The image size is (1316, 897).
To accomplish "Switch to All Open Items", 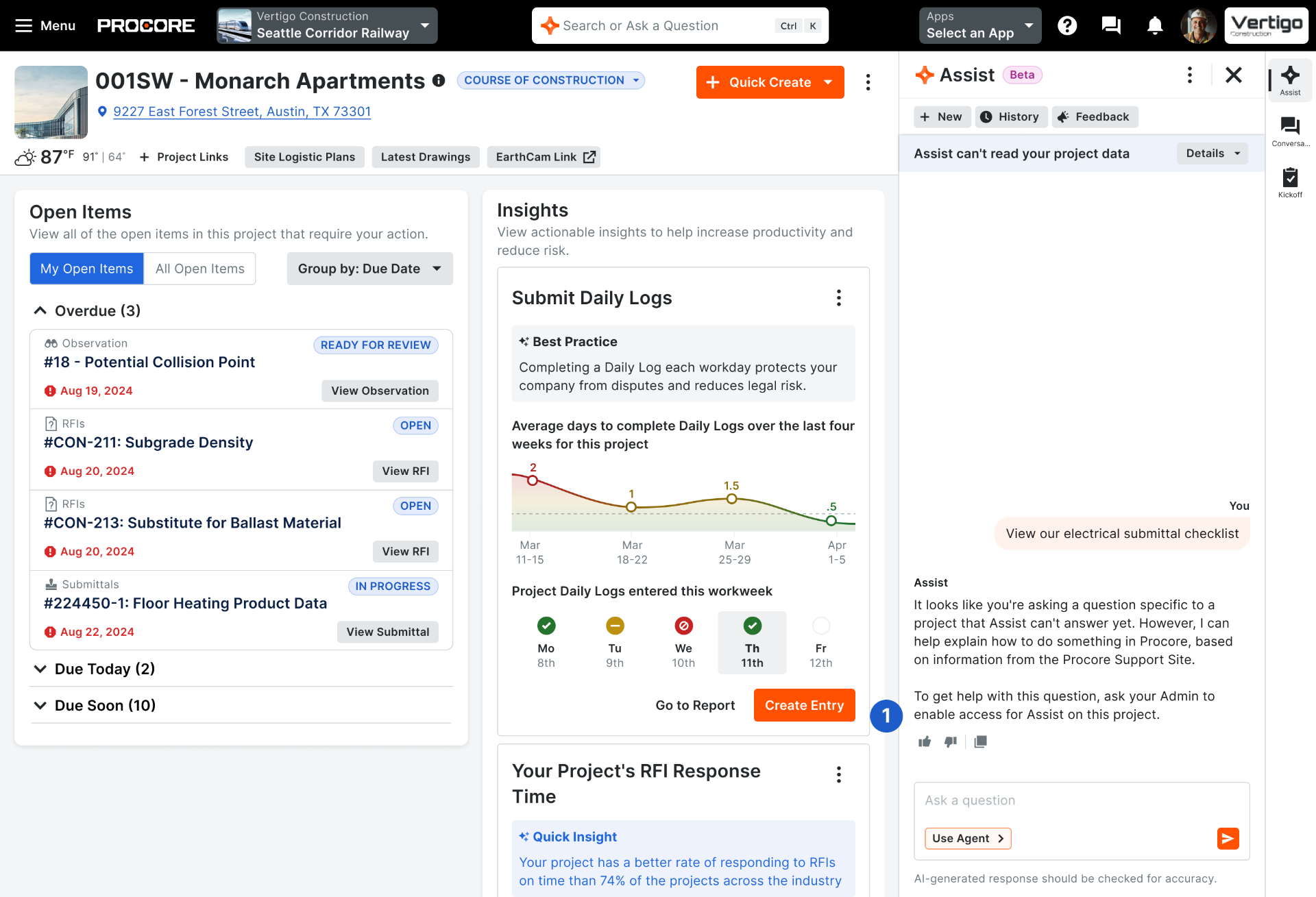I will pyautogui.click(x=200, y=269).
